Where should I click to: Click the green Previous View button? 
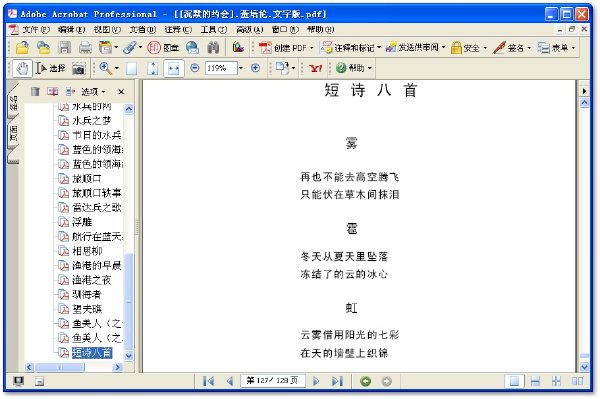tap(365, 381)
